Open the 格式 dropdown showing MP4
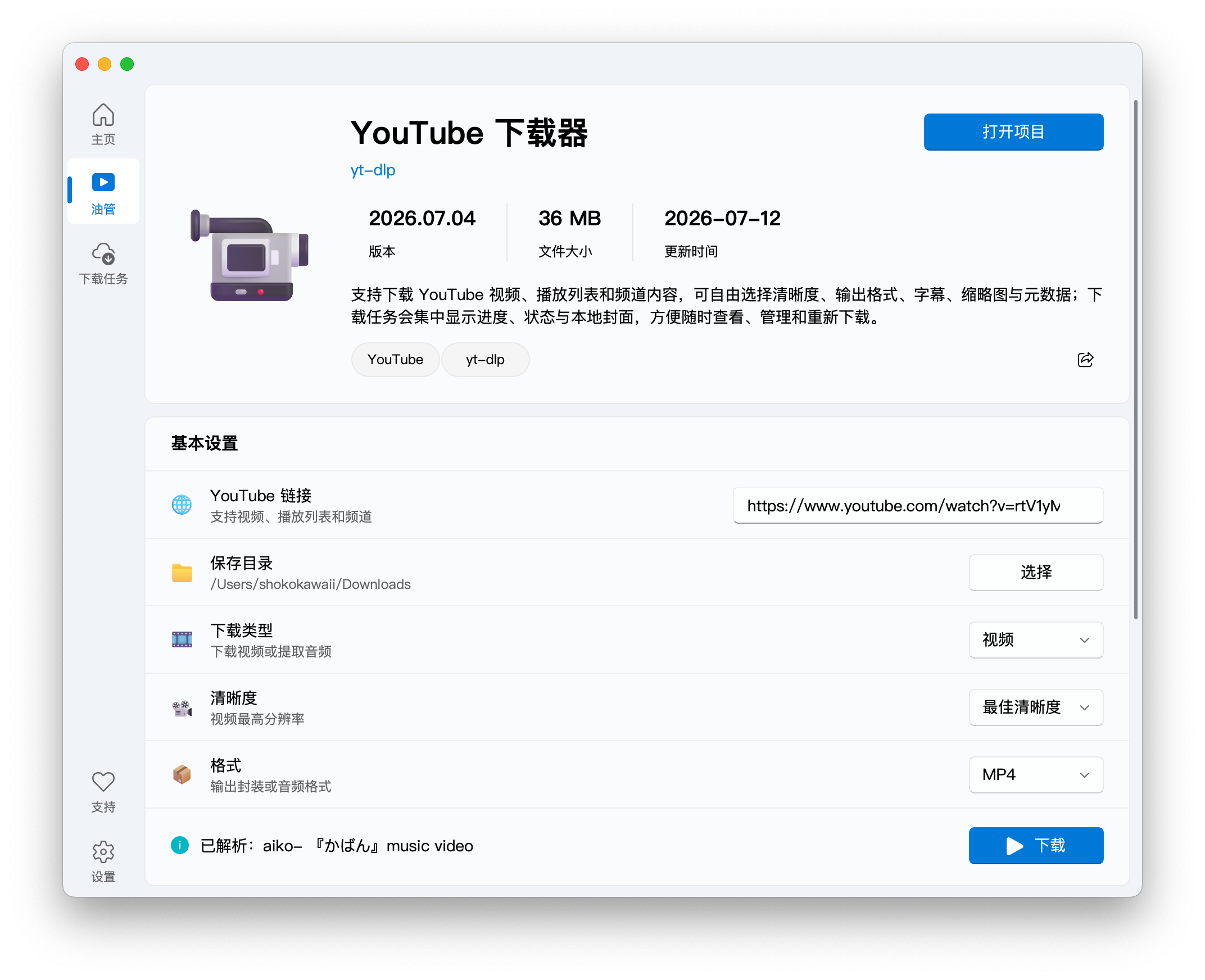1205x980 pixels. [x=1036, y=774]
